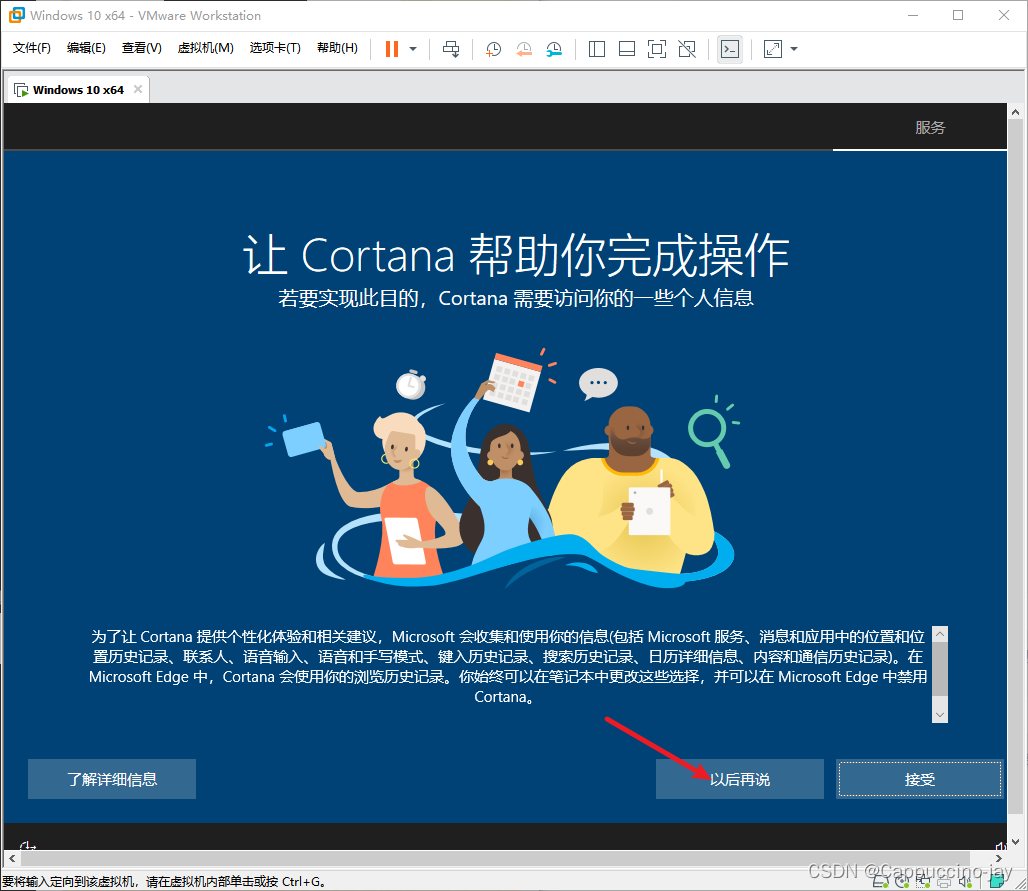1028x891 pixels.
Task: Pause the virtual machine with the orange button
Action: coord(391,49)
